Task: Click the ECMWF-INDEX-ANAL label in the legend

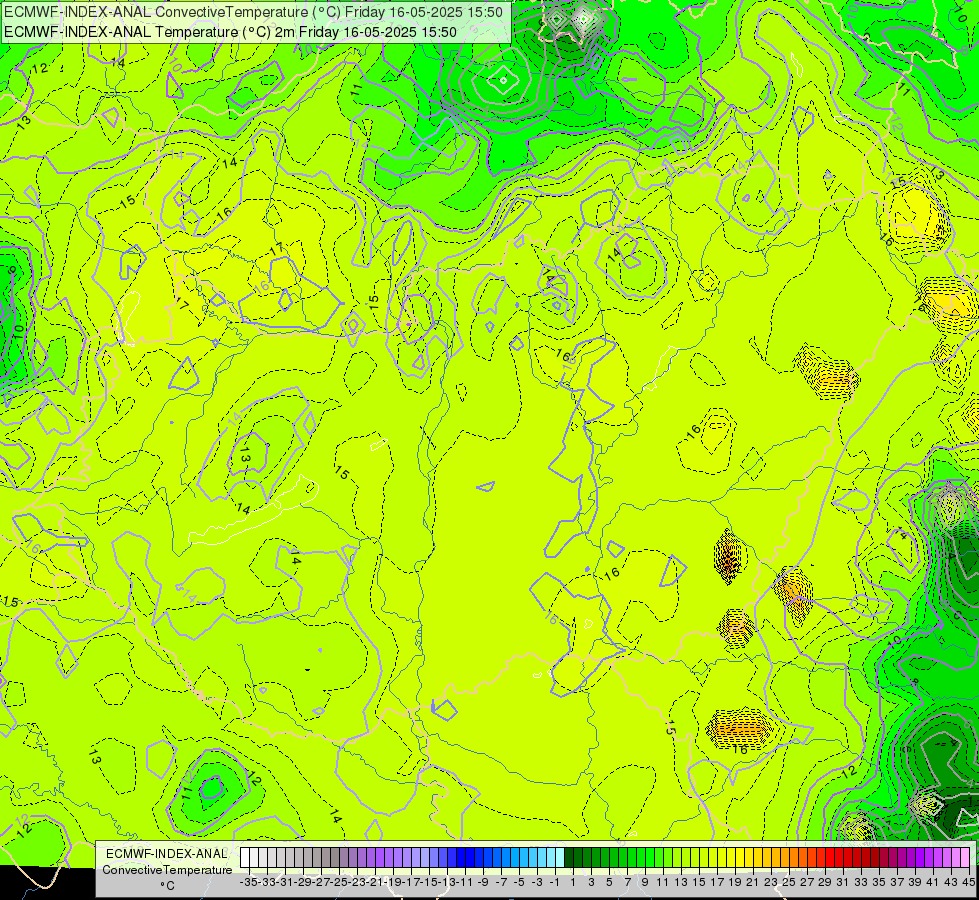Action: [167, 854]
